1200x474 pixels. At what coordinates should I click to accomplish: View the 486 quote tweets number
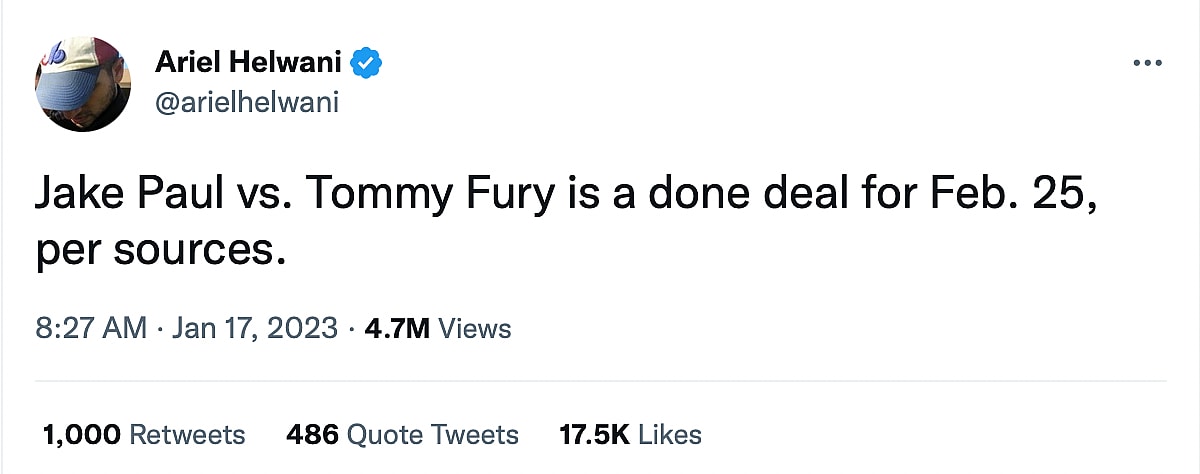pyautogui.click(x=311, y=434)
